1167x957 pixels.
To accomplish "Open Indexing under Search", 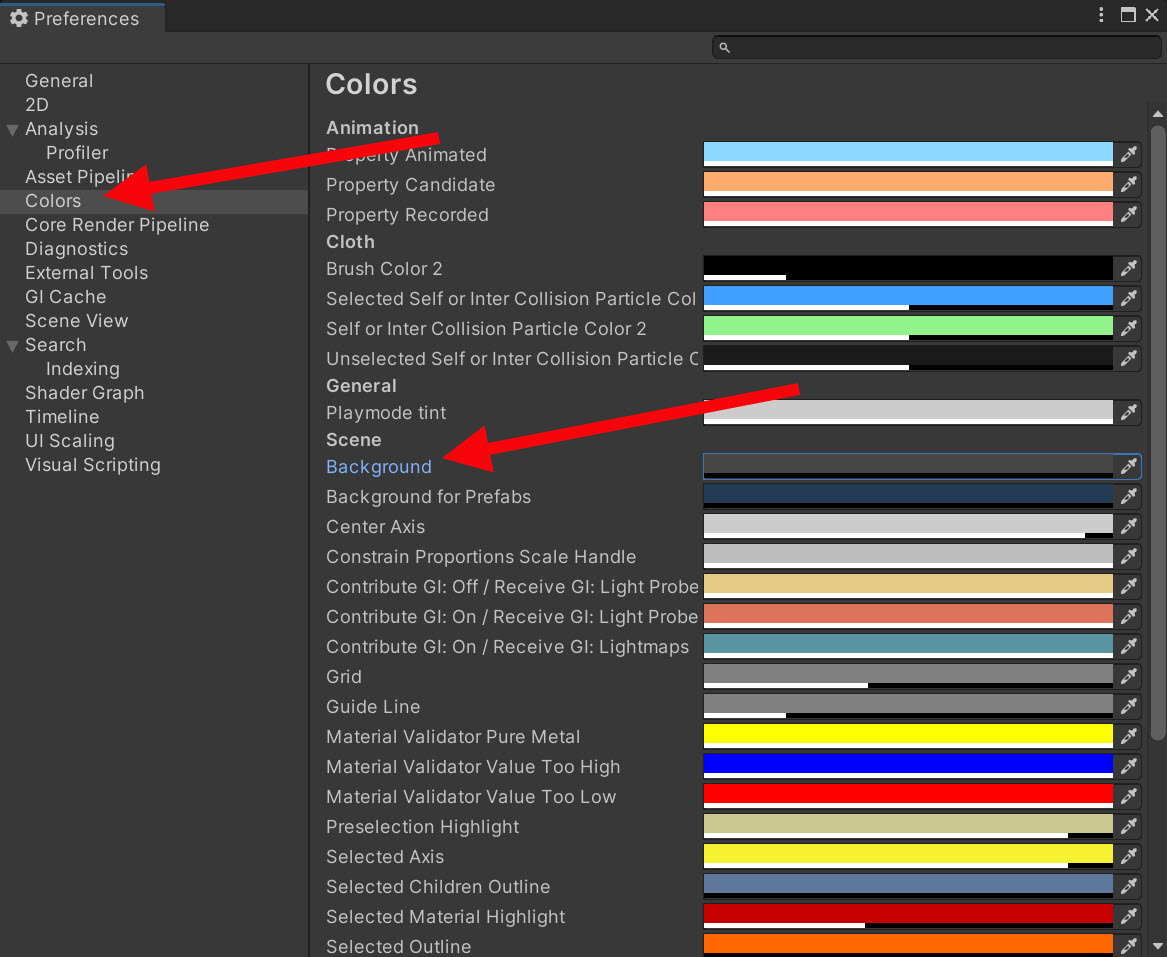I will click(x=83, y=368).
